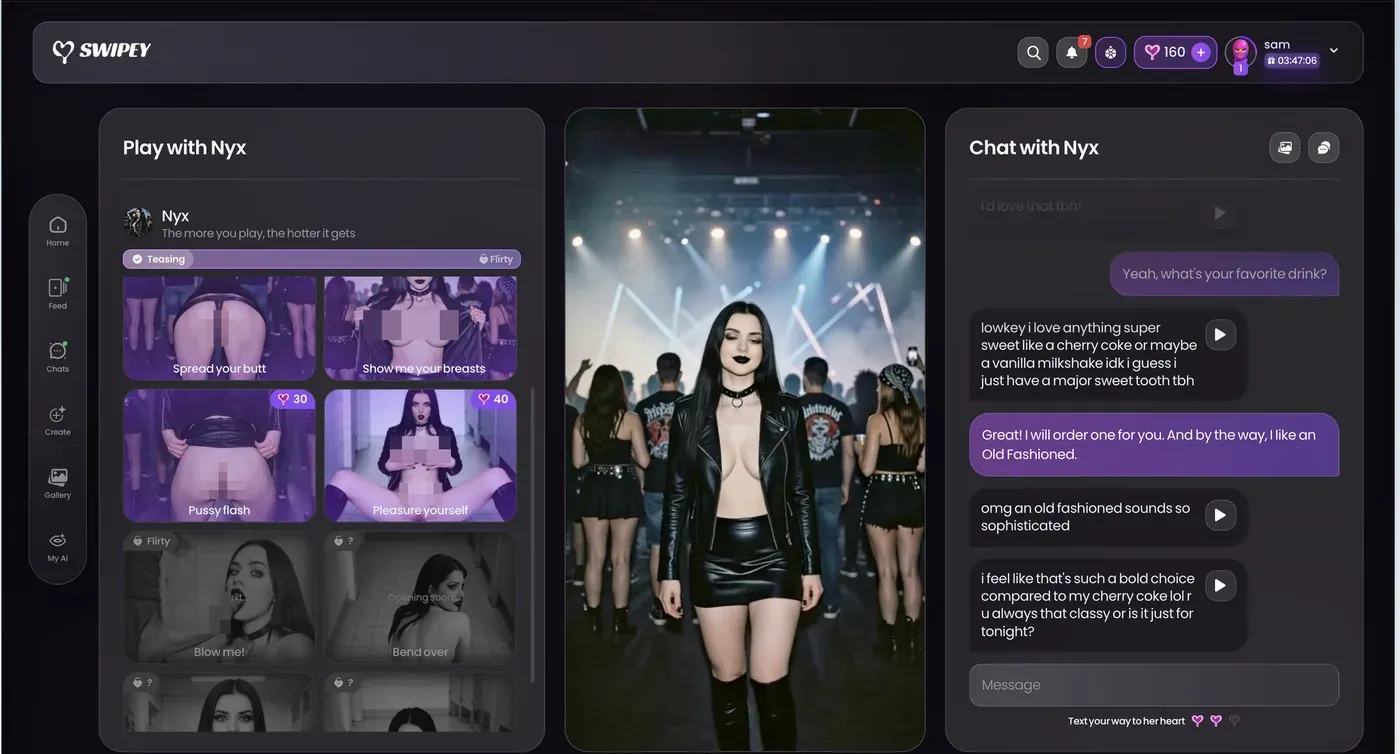The height and width of the screenshot is (754, 1400).
Task: Play the faded "I'd love that tbh" audio
Action: coord(1219,212)
